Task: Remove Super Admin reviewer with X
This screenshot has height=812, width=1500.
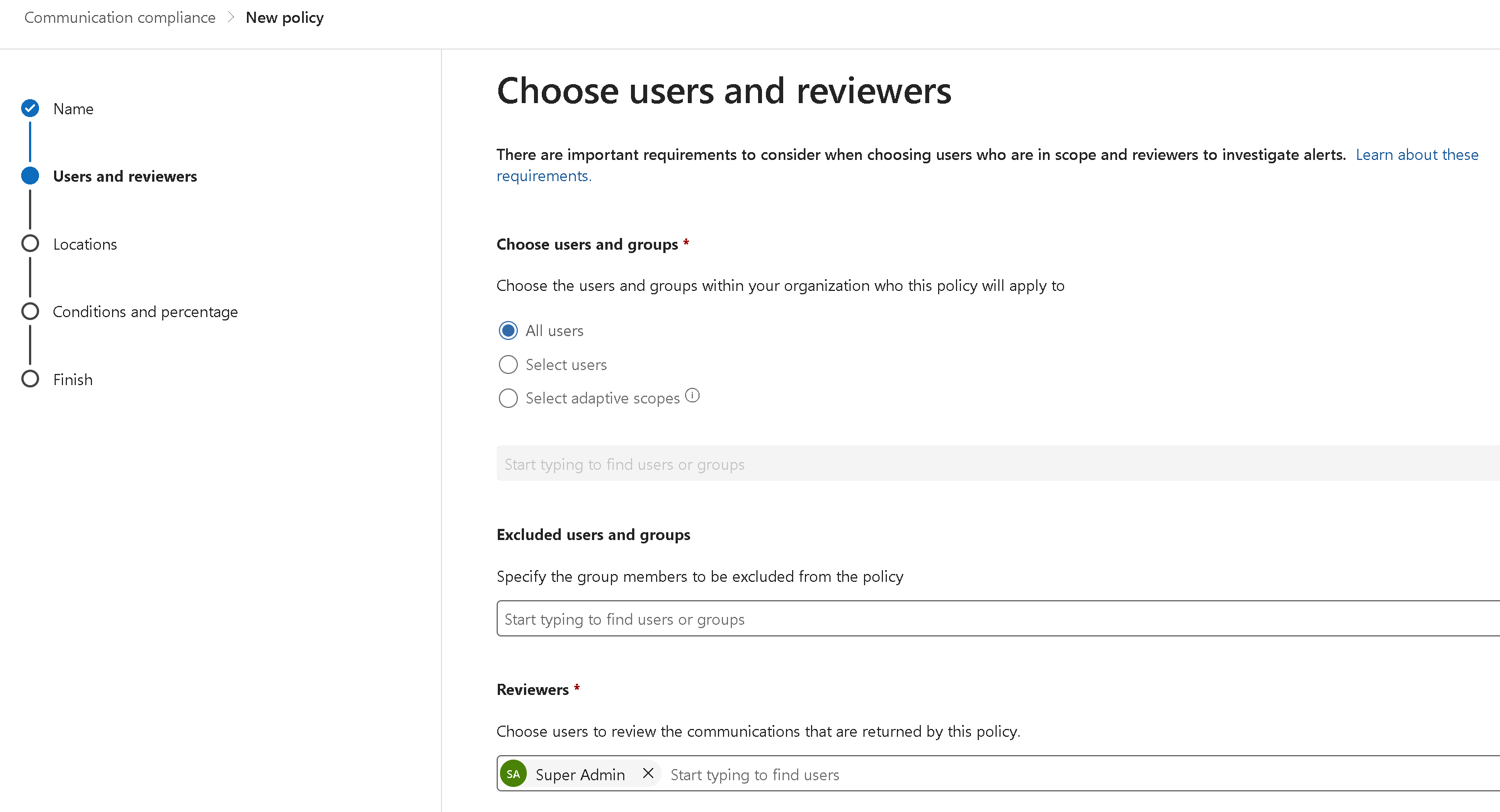Action: point(648,773)
